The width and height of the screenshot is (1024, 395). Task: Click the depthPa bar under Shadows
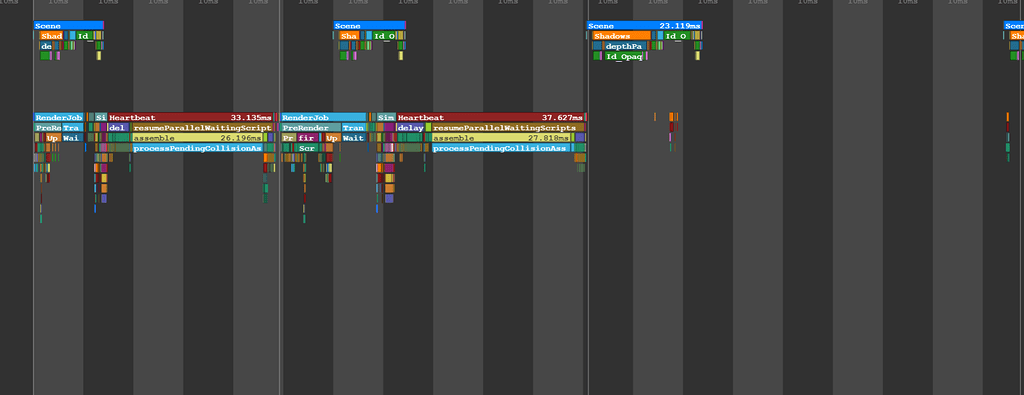coord(625,46)
